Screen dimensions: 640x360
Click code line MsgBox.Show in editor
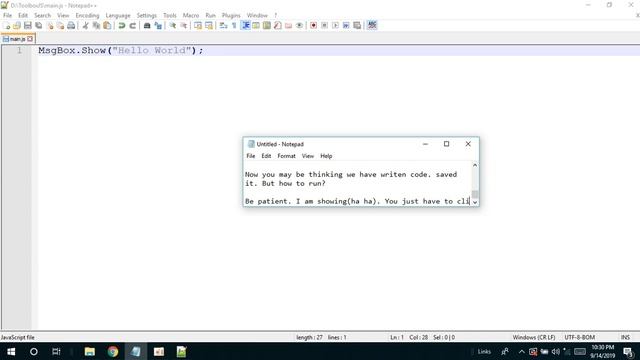click(x=120, y=51)
